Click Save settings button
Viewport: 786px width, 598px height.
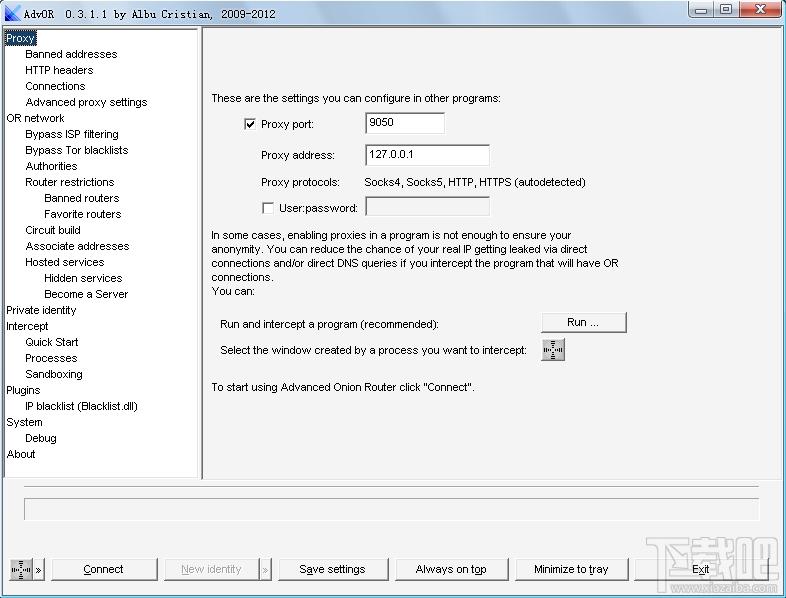click(333, 569)
